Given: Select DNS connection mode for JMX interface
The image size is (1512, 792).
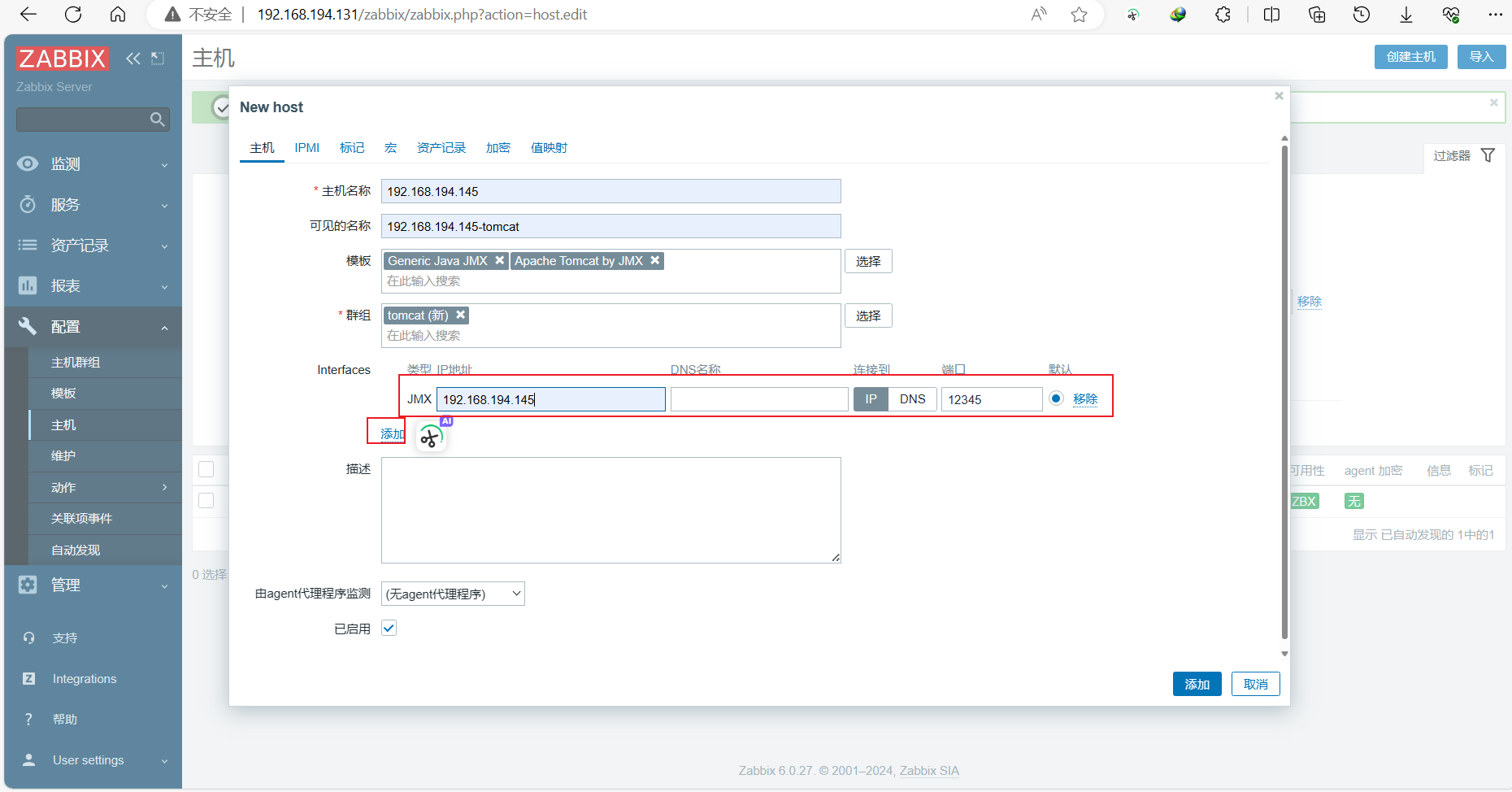Looking at the screenshot, I should point(912,399).
